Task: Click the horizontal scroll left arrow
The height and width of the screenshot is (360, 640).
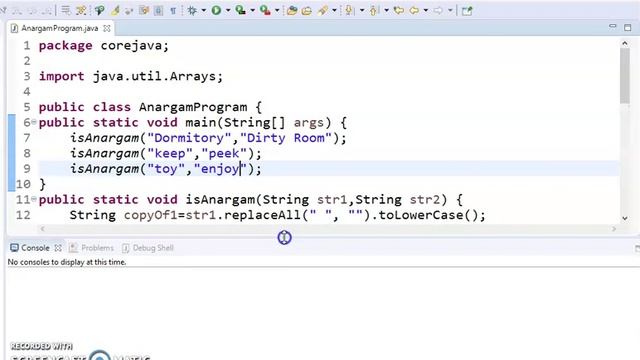Action: (42, 229)
